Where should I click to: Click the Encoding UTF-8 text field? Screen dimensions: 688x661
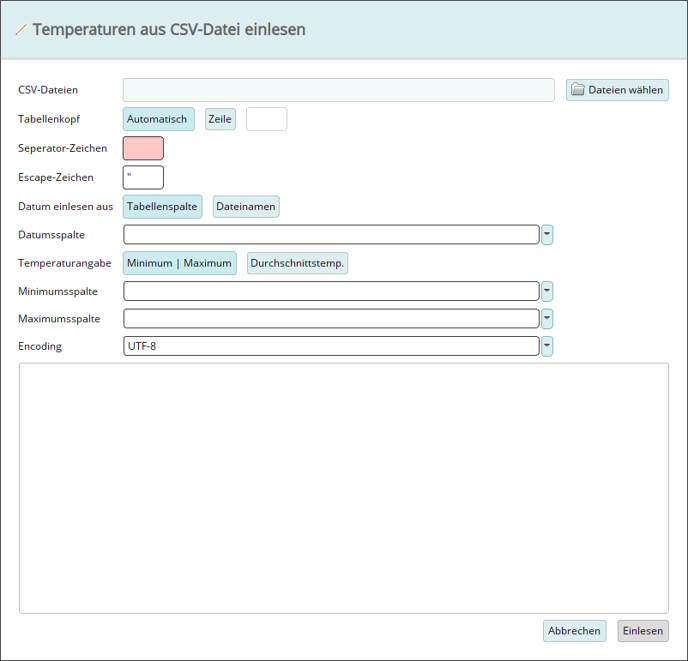[x=331, y=346]
